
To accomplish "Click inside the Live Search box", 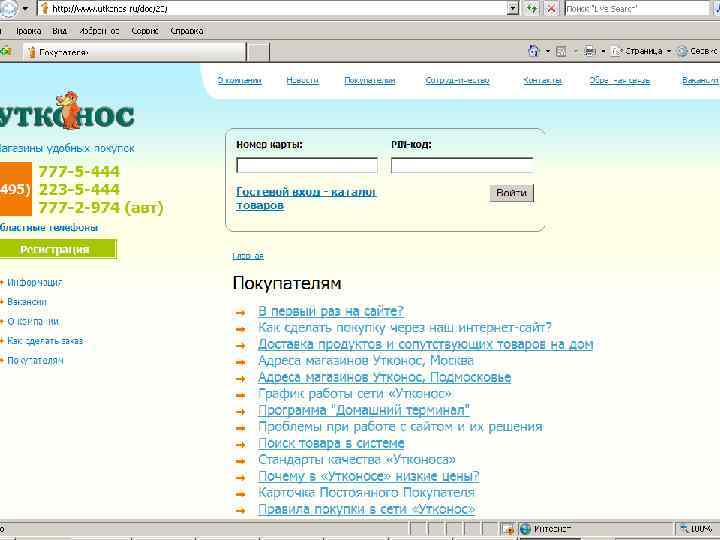I will pyautogui.click(x=636, y=8).
